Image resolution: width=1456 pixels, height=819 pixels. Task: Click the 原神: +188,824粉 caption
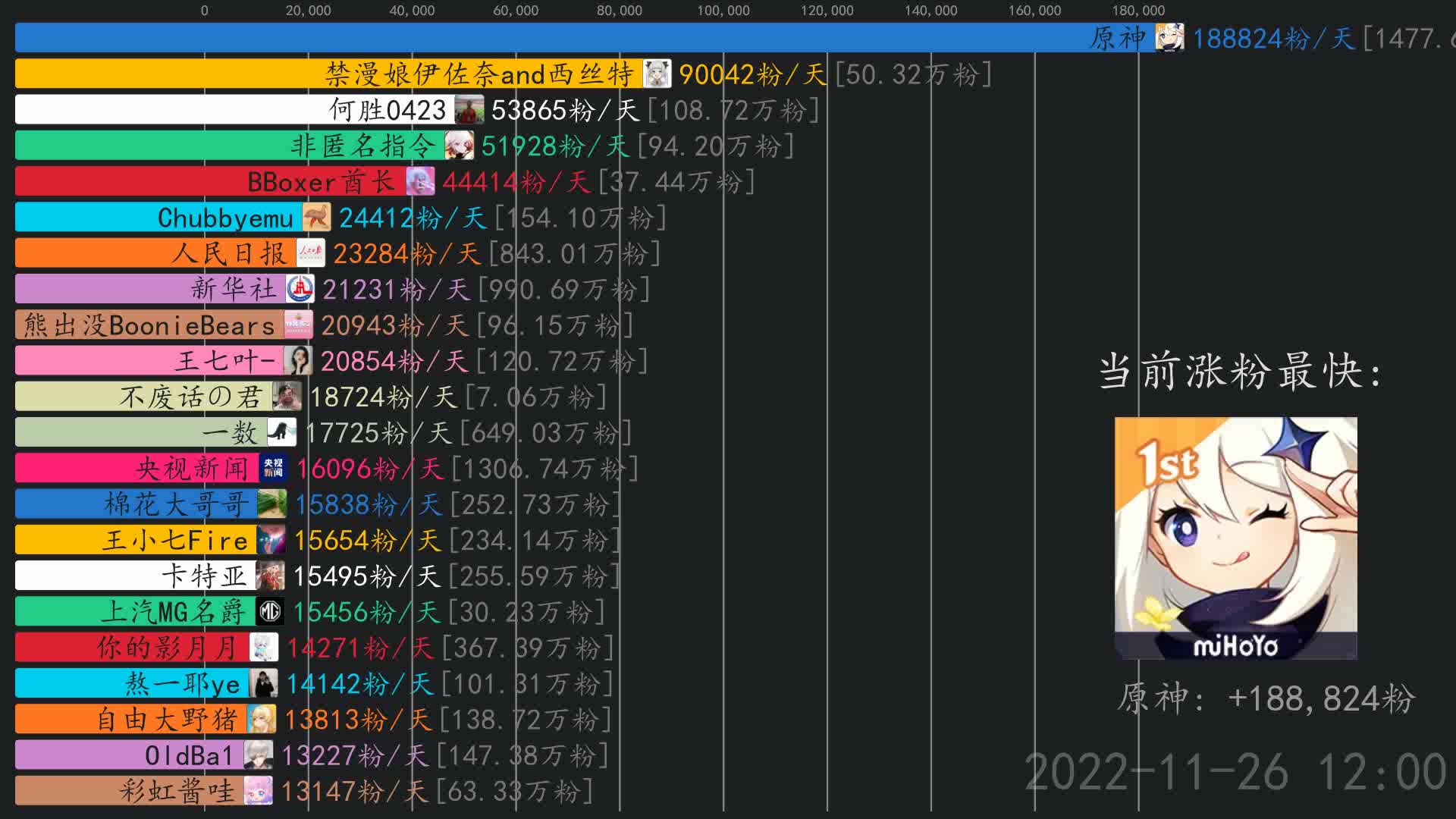1266,698
